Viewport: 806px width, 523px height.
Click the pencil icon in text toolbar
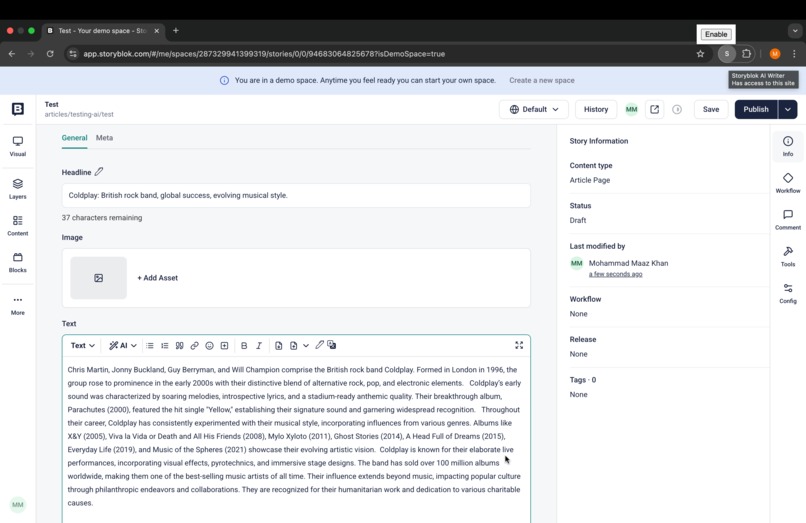pos(319,345)
